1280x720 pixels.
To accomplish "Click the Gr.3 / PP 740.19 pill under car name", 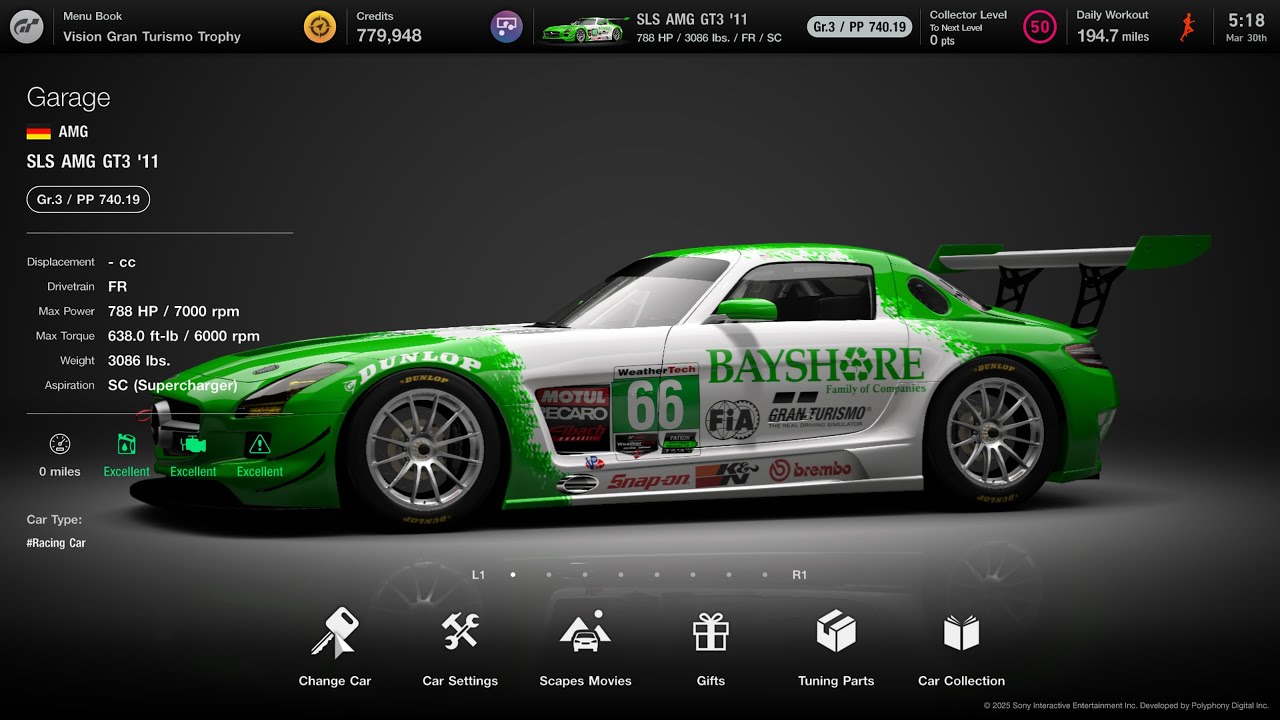I will (x=88, y=199).
